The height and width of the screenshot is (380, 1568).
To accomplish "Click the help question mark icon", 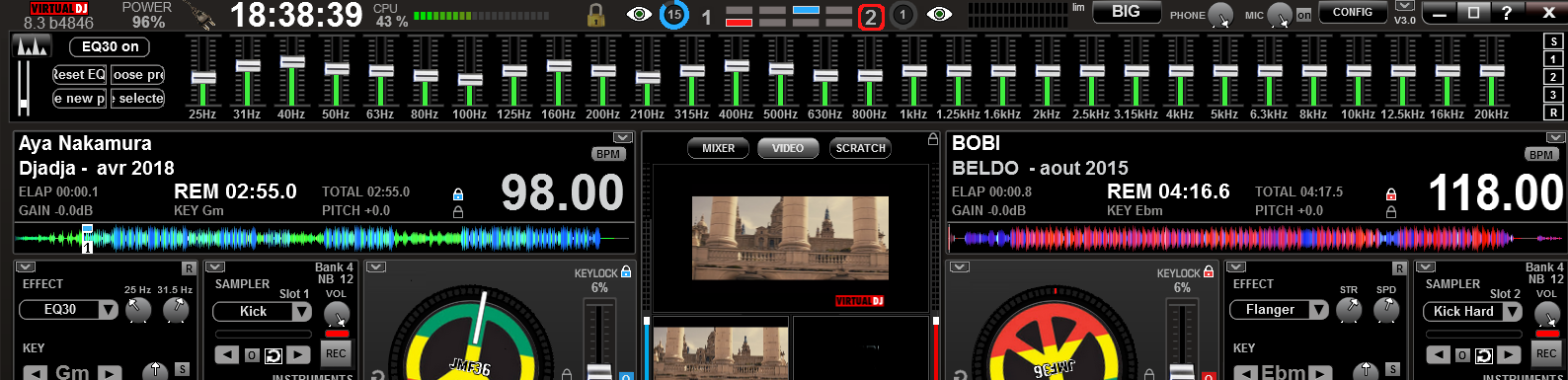I will pos(1506,13).
